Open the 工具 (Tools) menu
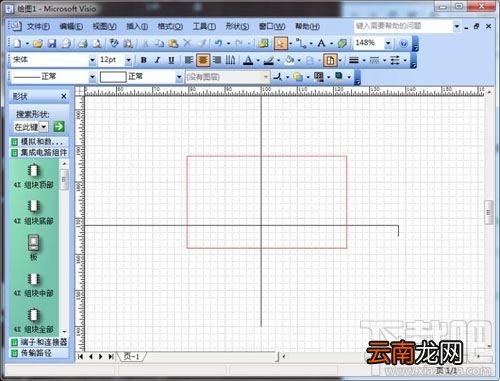The height and width of the screenshot is (381, 500). (x=204, y=26)
